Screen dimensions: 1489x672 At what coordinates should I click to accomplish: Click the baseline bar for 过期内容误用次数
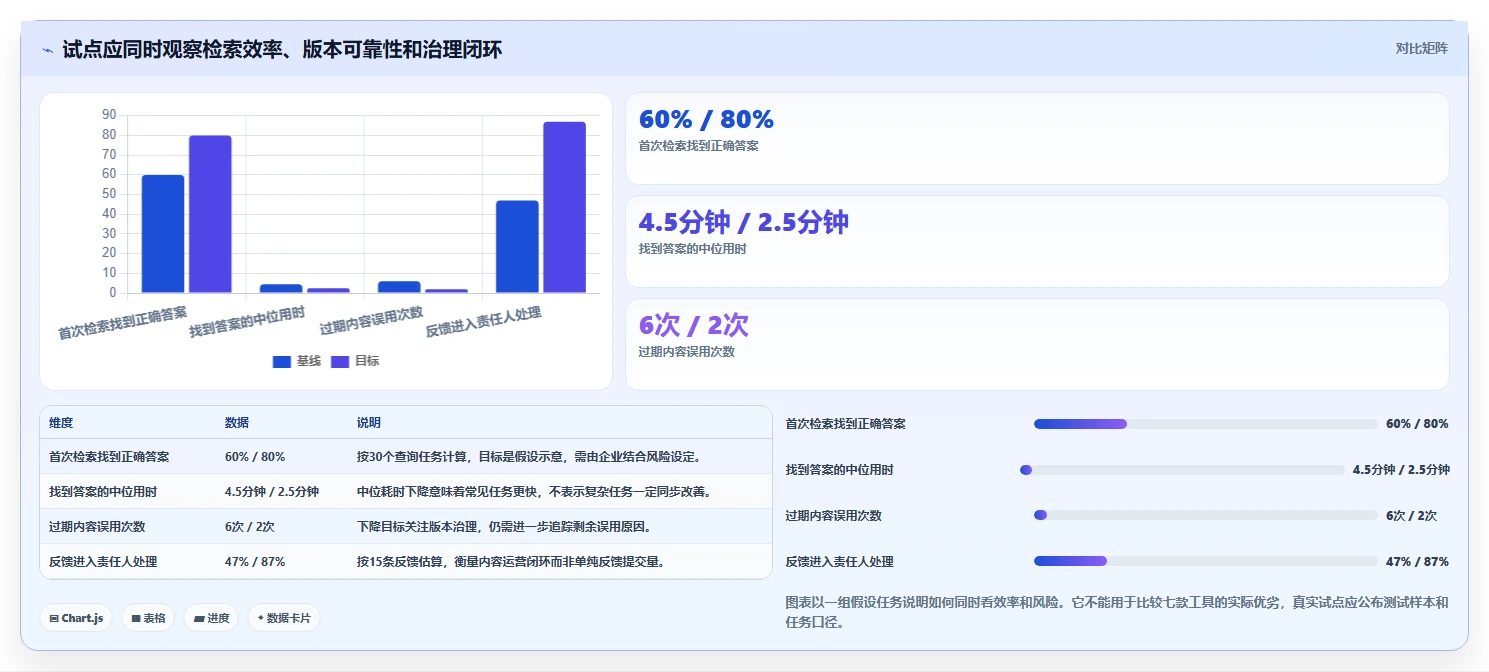click(399, 287)
